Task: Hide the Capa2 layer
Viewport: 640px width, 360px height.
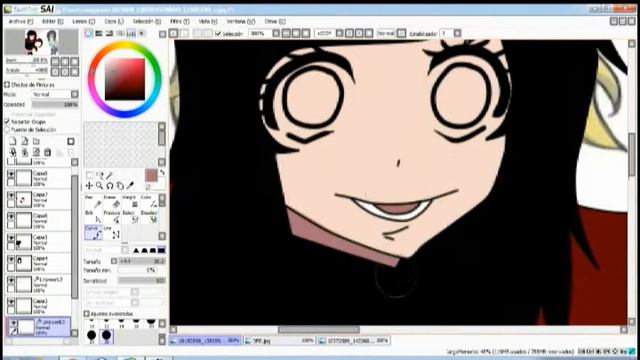Action: 11,302
